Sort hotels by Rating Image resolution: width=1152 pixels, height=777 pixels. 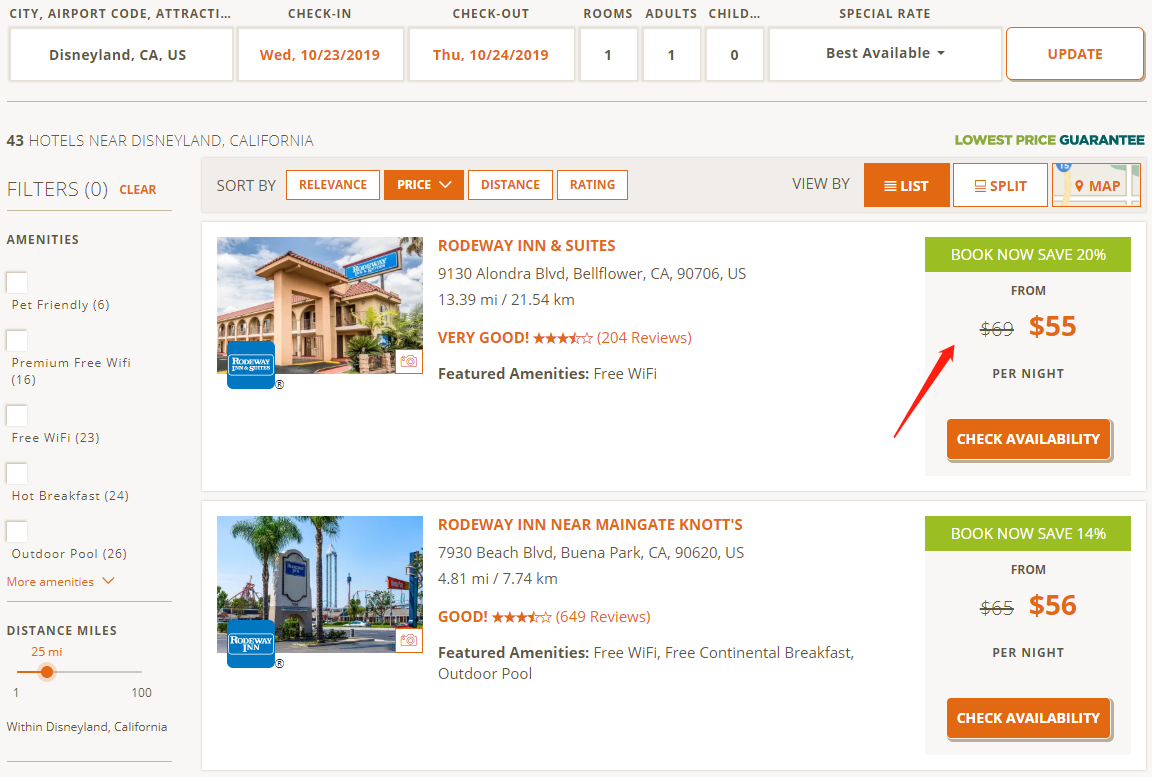coord(592,185)
